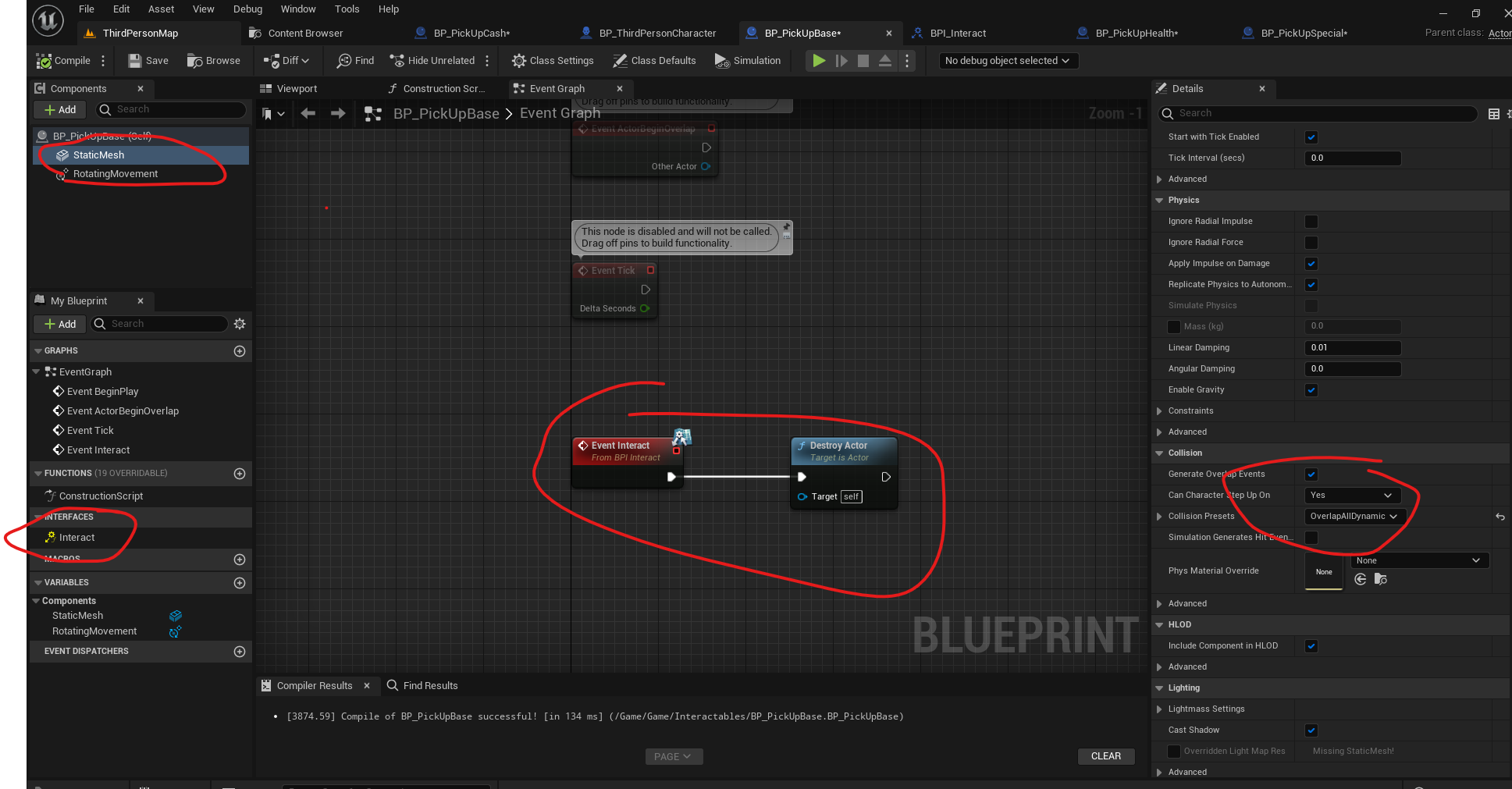Click navigate back arrow in graph
The height and width of the screenshot is (789, 1512).
tap(308, 114)
